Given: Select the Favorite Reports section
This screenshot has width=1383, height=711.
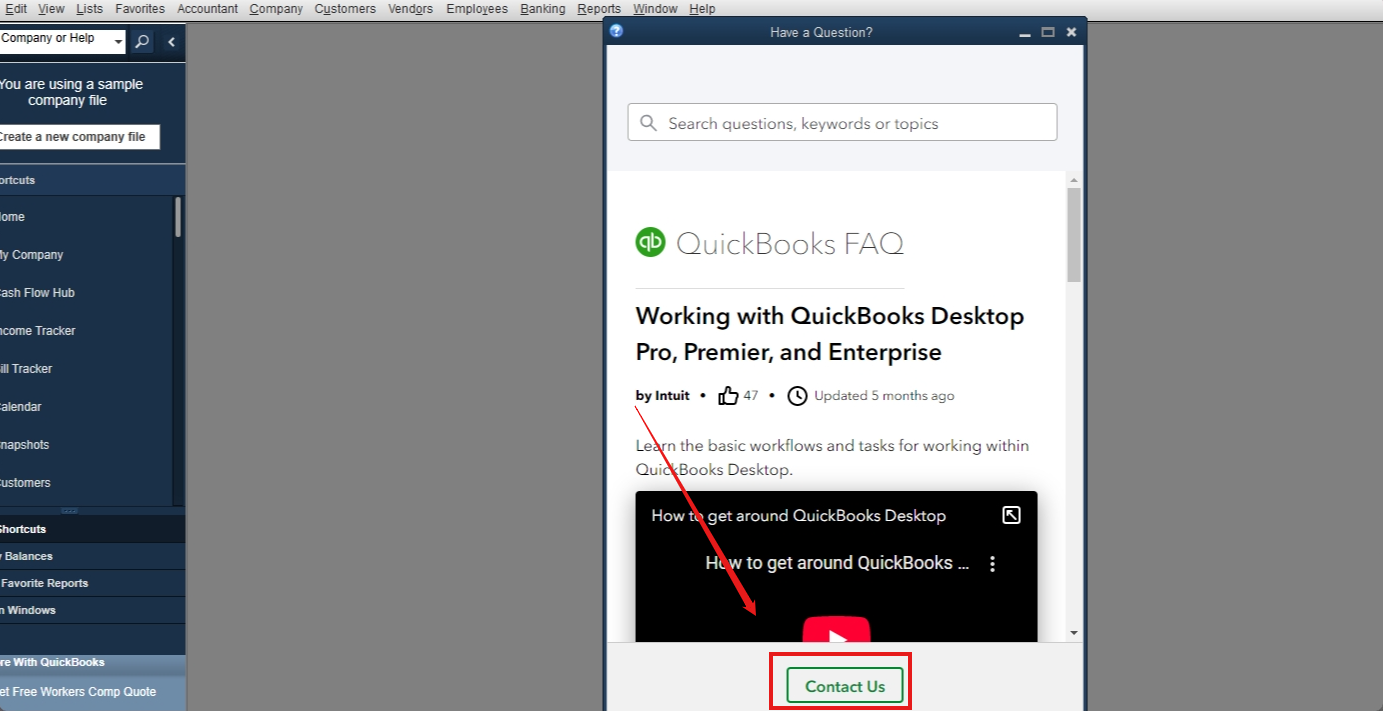Looking at the screenshot, I should 92,583.
